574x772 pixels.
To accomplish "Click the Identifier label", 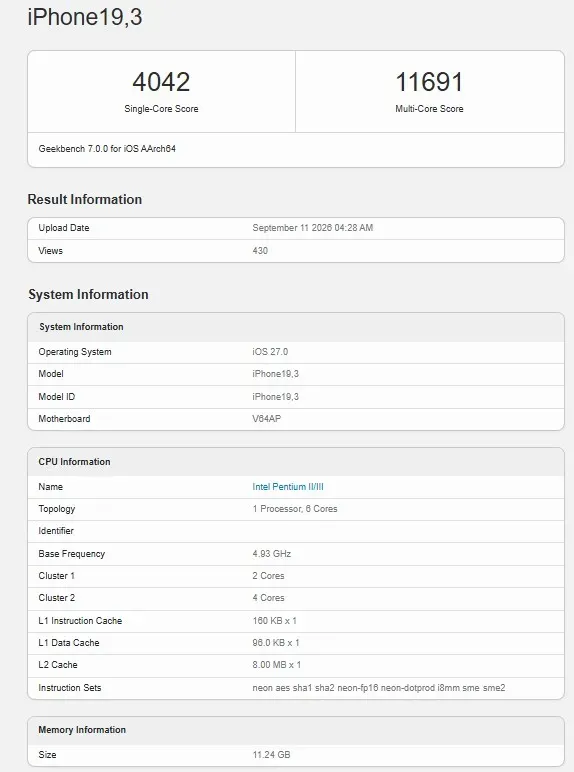I will 56,531.
